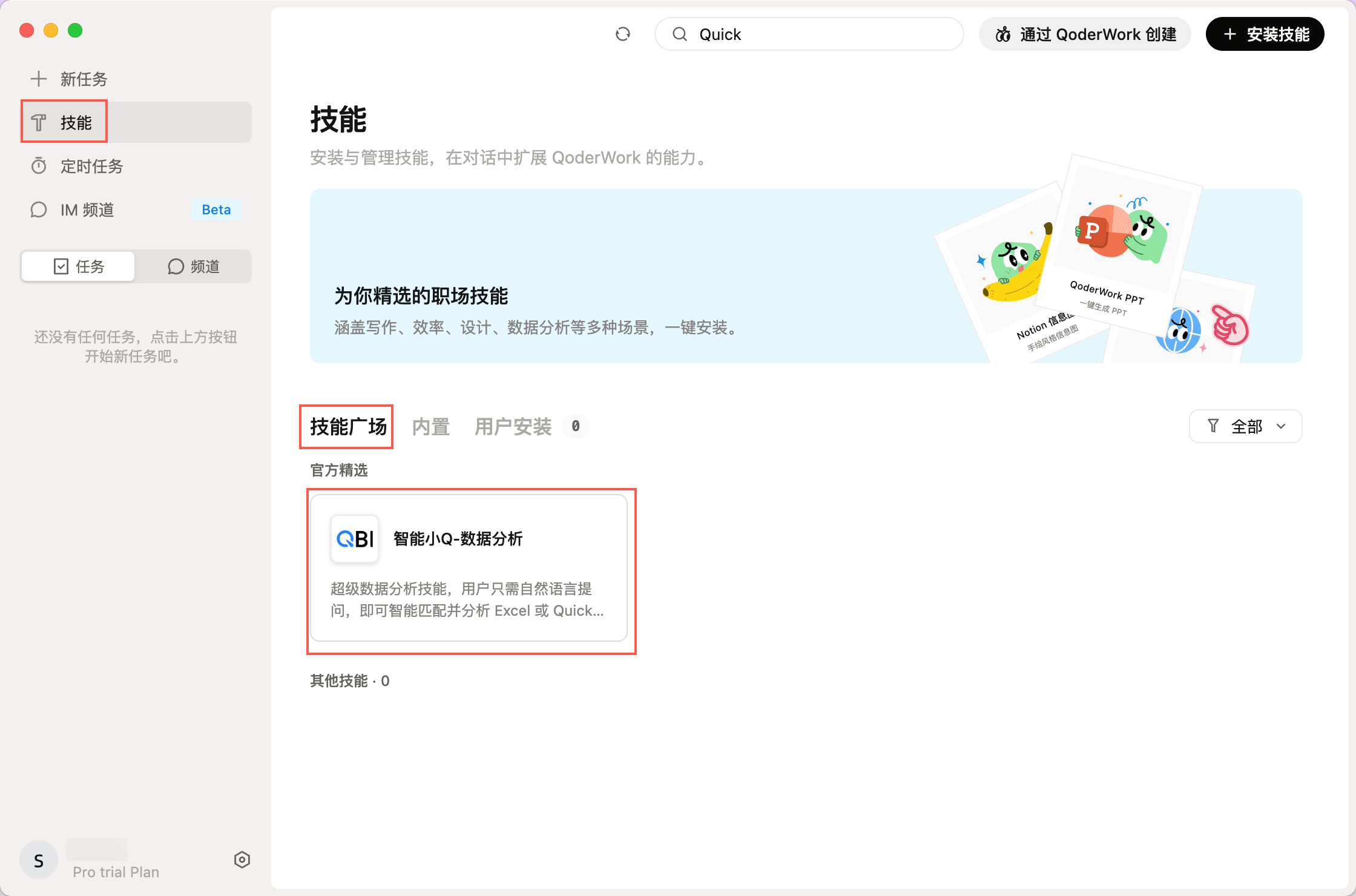Screen dimensions: 1356x896
Task: Click the 官方精选 section heading
Action: coord(339,470)
